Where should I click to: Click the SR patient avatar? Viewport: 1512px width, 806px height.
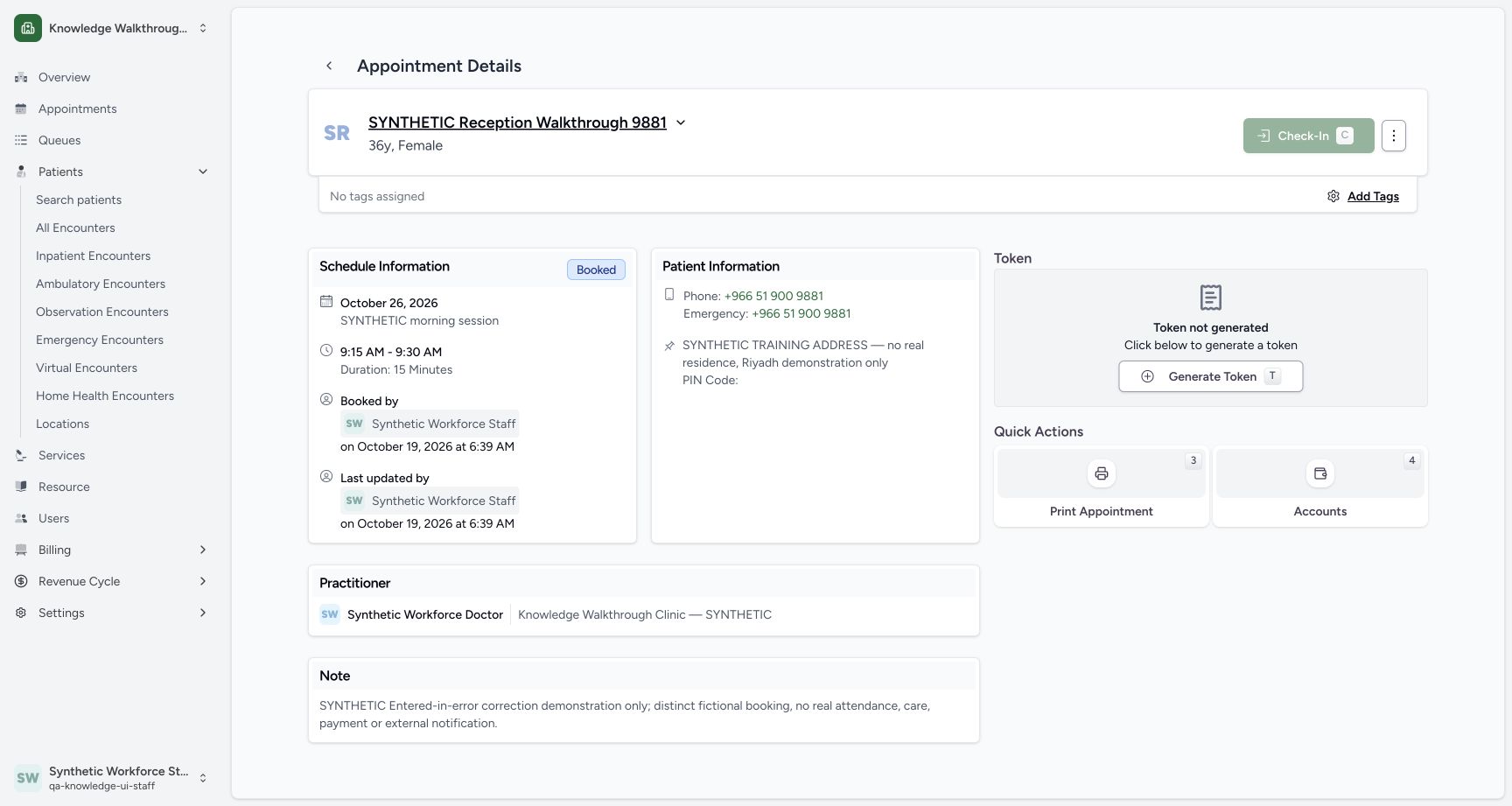tap(337, 133)
